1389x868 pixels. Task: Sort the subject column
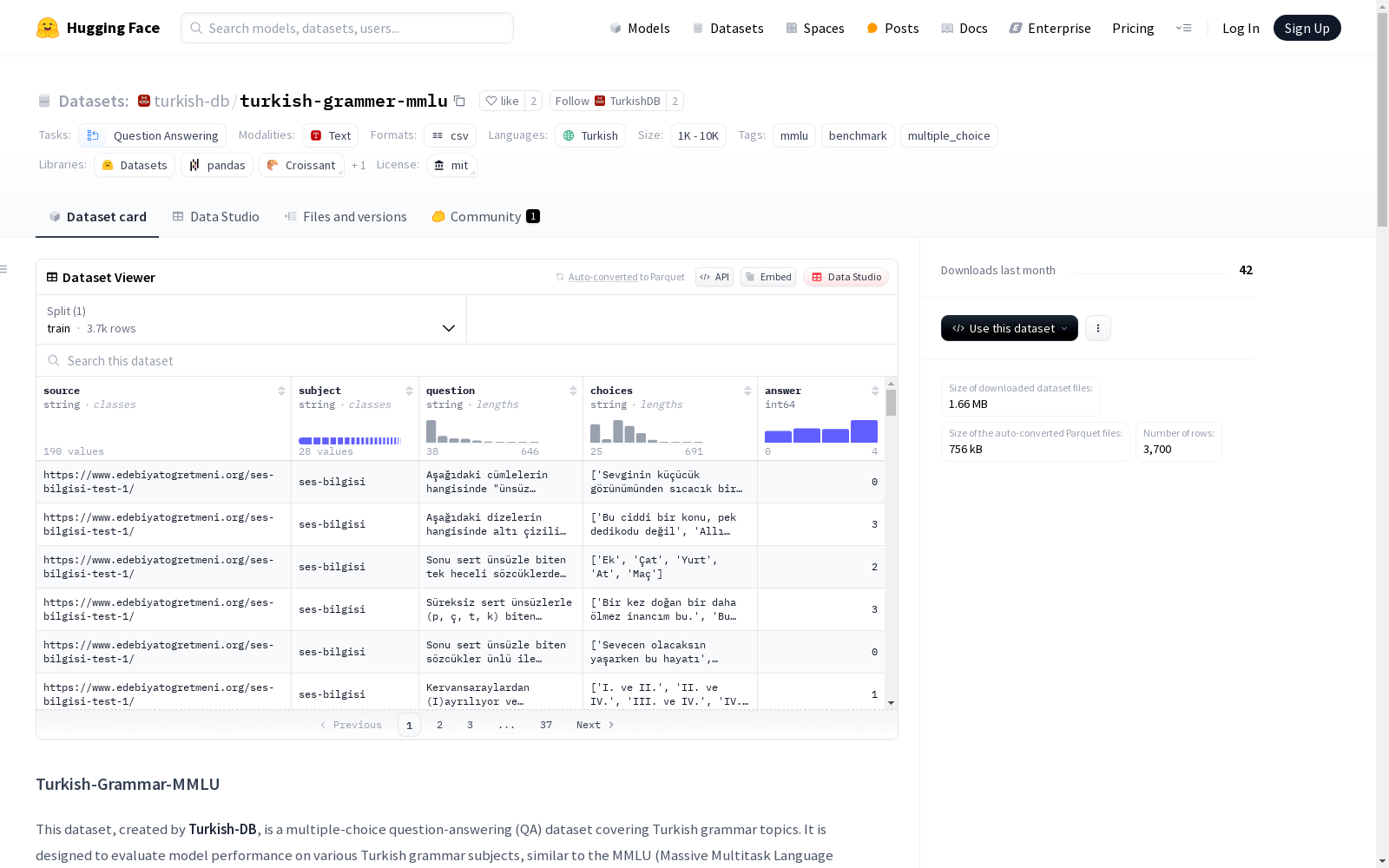tap(409, 391)
